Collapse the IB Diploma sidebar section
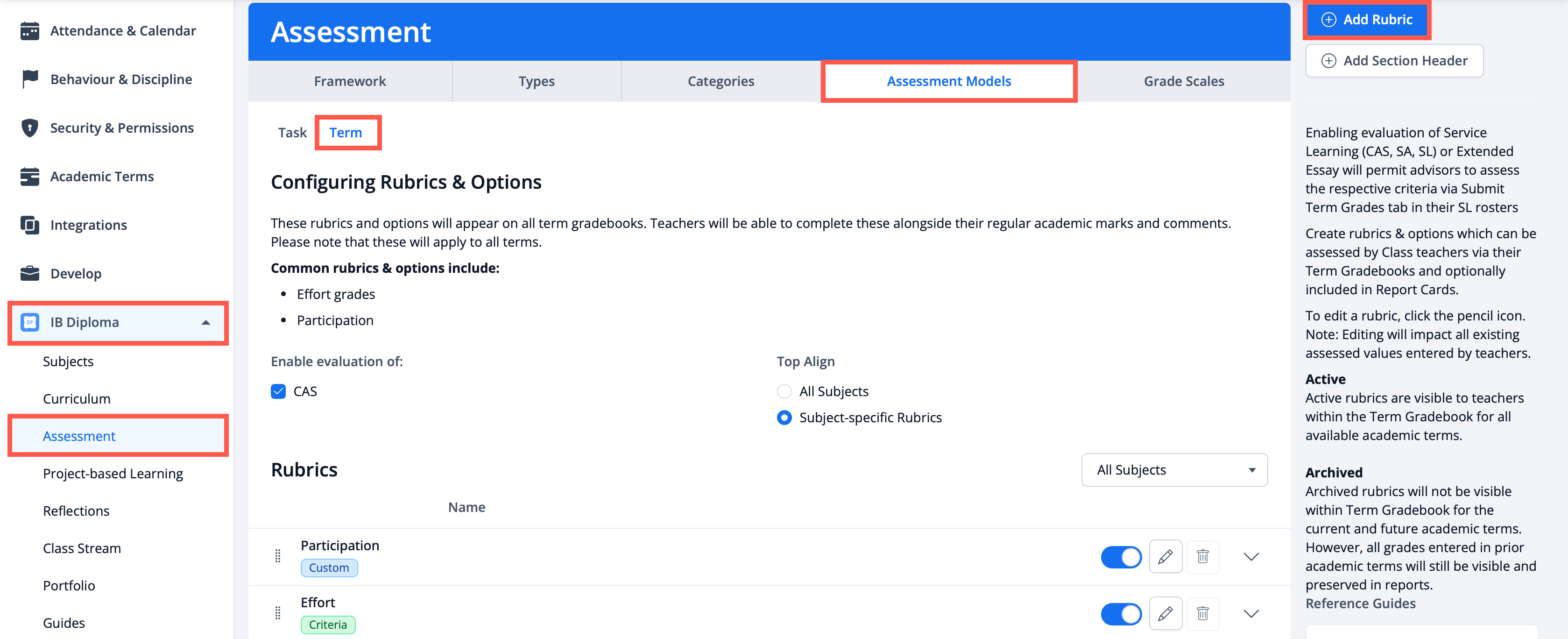1568x639 pixels. (206, 322)
